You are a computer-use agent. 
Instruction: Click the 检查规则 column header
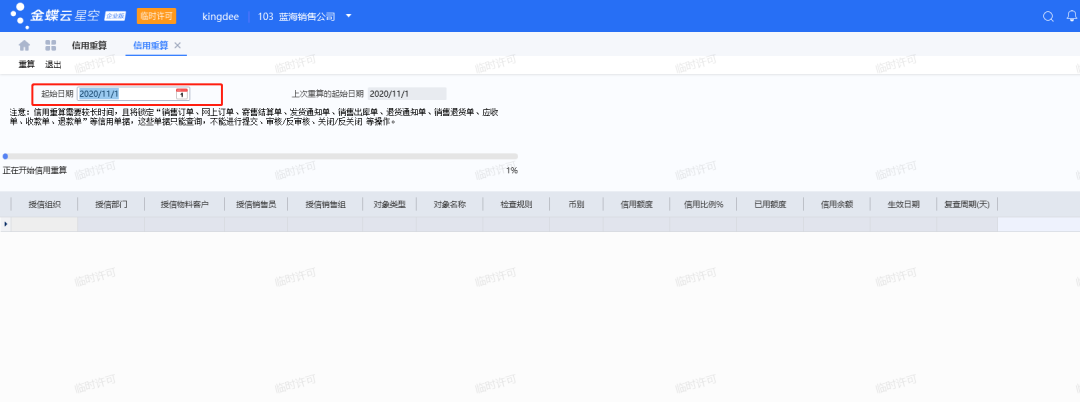(517, 204)
